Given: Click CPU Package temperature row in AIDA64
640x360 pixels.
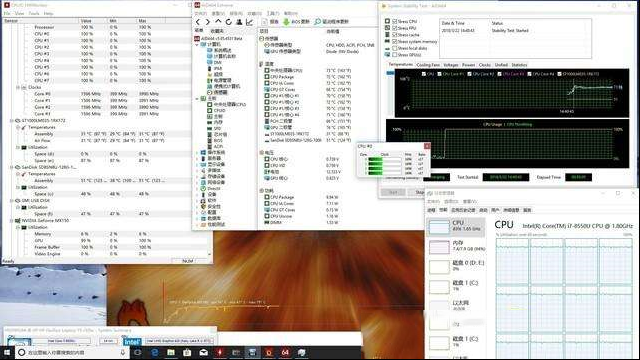Looking at the screenshot, I should (x=318, y=77).
